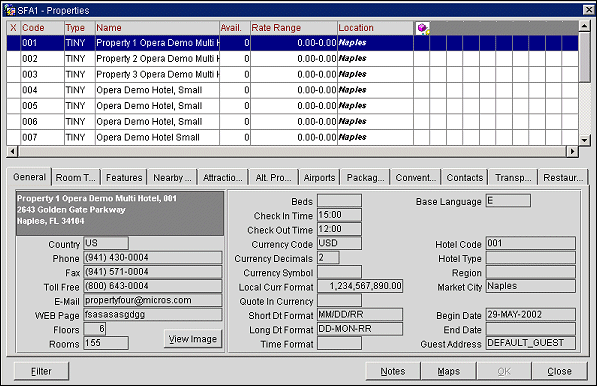Click the Notes button
This screenshot has height=386, width=597.
(x=393, y=371)
